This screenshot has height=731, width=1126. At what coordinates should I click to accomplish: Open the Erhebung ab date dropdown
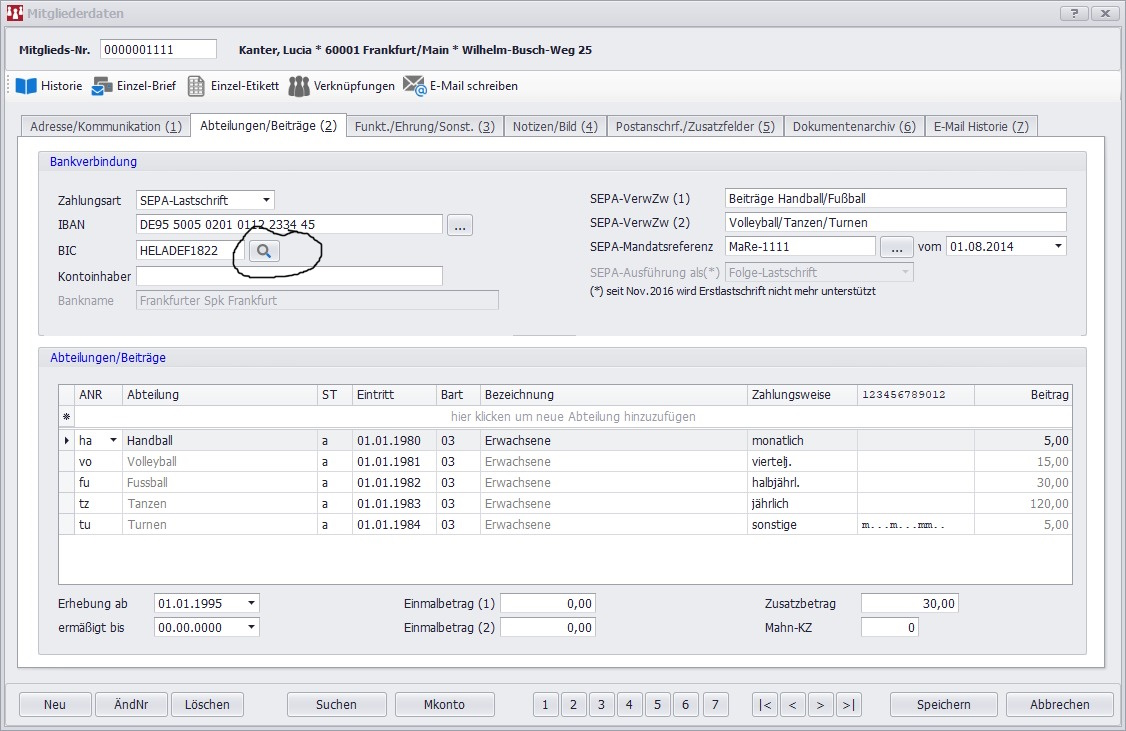pos(251,604)
